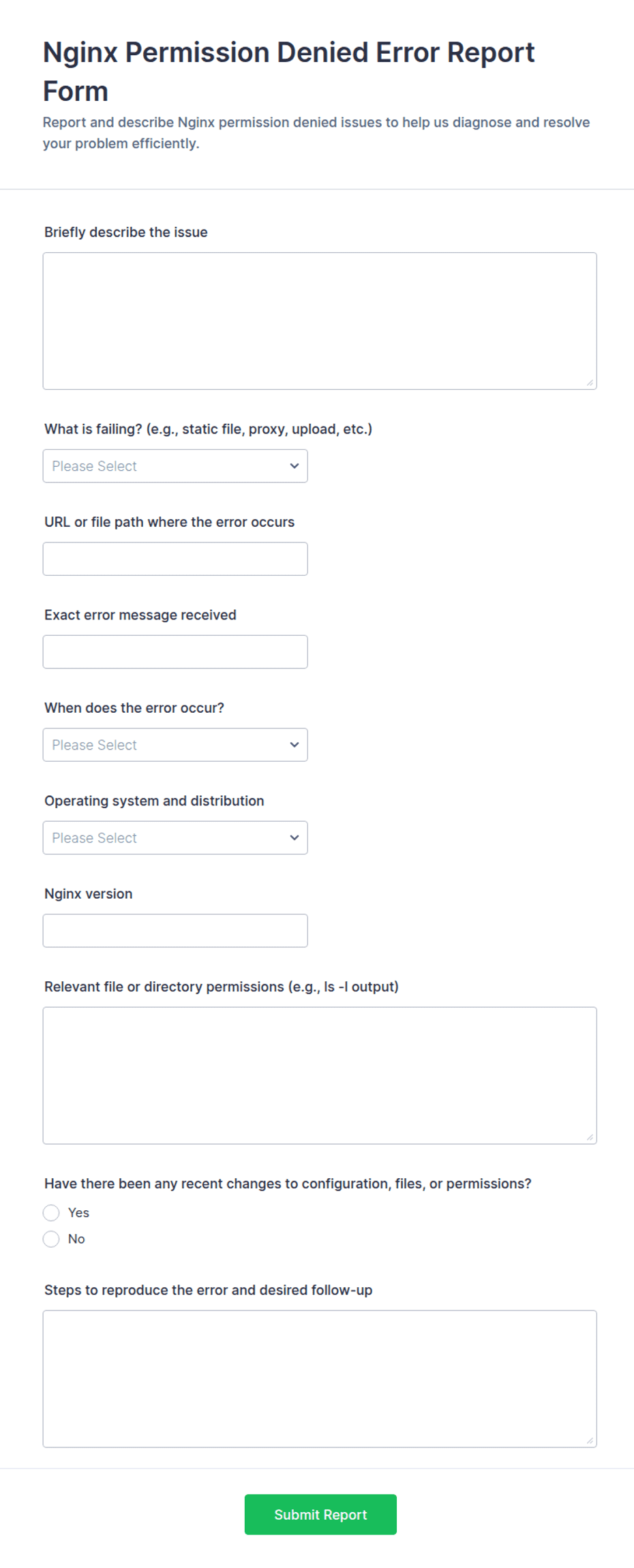Open the 'Operating system and distribution' dropdown
The width and height of the screenshot is (634, 1568).
click(x=175, y=838)
